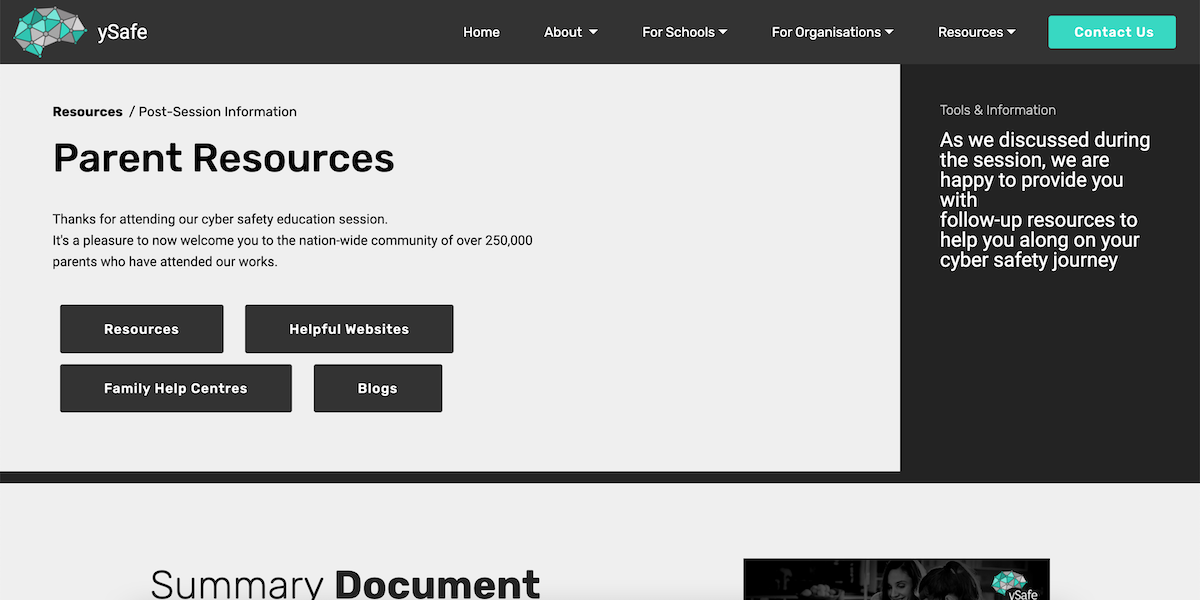Expand the For Organisations dropdown caret

click(x=889, y=32)
